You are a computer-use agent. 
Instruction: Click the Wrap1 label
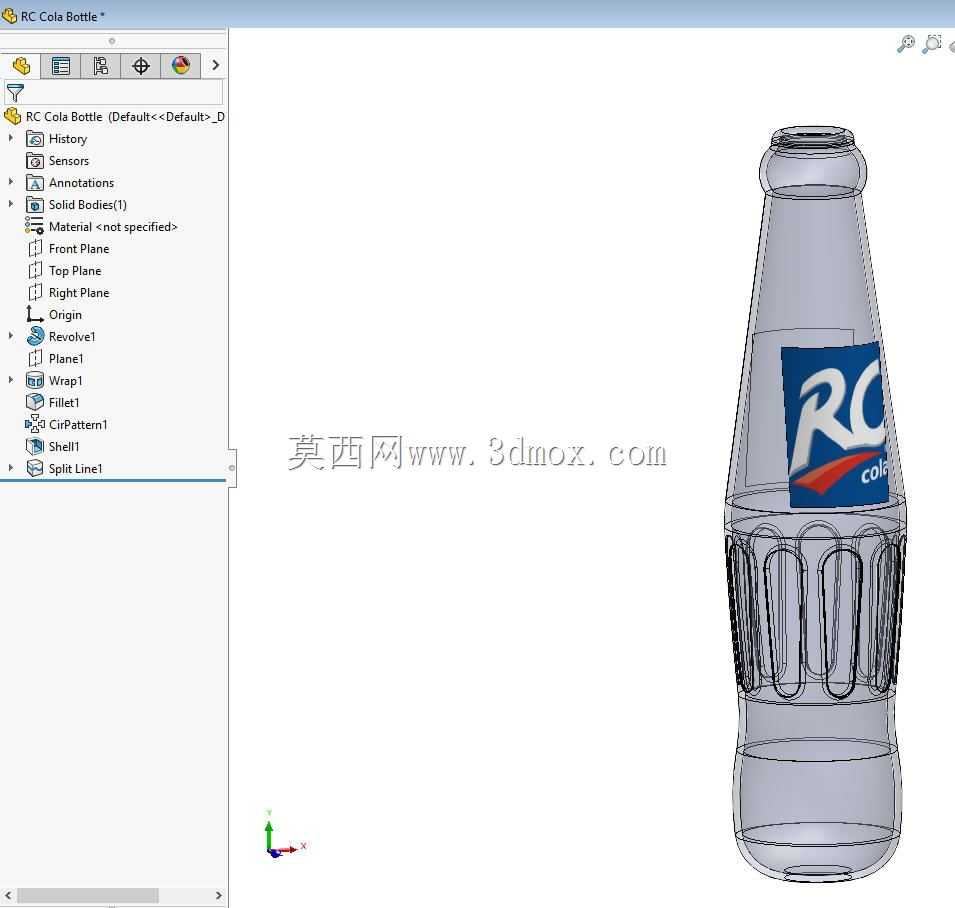(65, 381)
